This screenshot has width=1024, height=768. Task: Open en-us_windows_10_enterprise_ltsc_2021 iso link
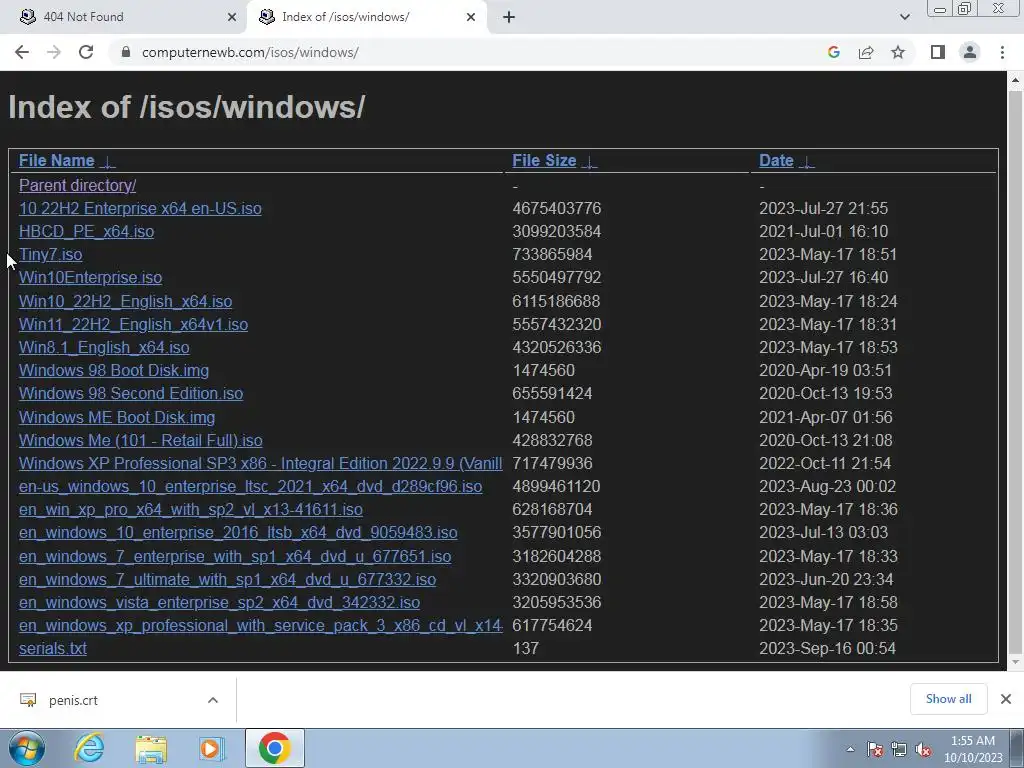coord(250,487)
